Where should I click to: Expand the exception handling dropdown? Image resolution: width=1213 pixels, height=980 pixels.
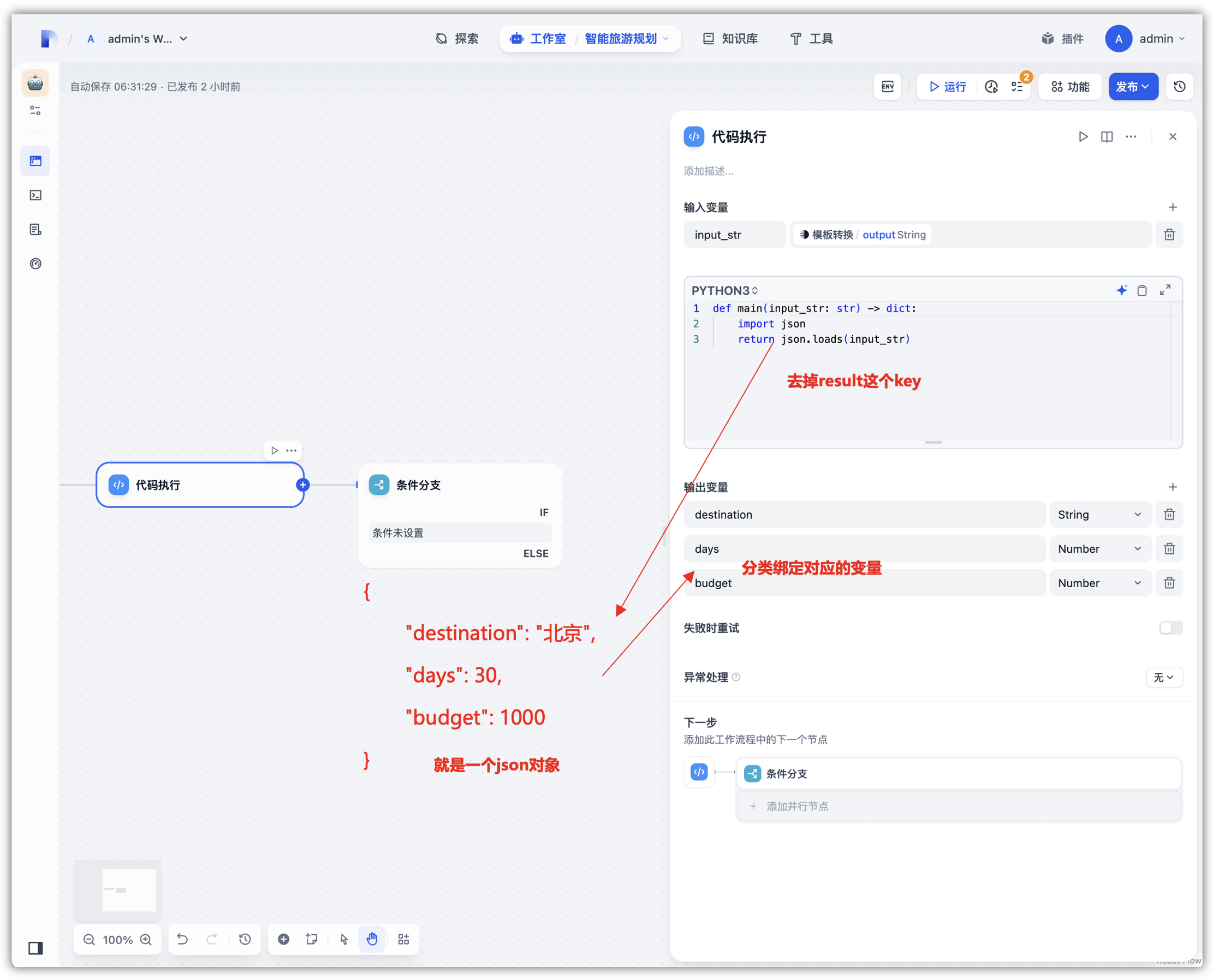[x=1163, y=677]
